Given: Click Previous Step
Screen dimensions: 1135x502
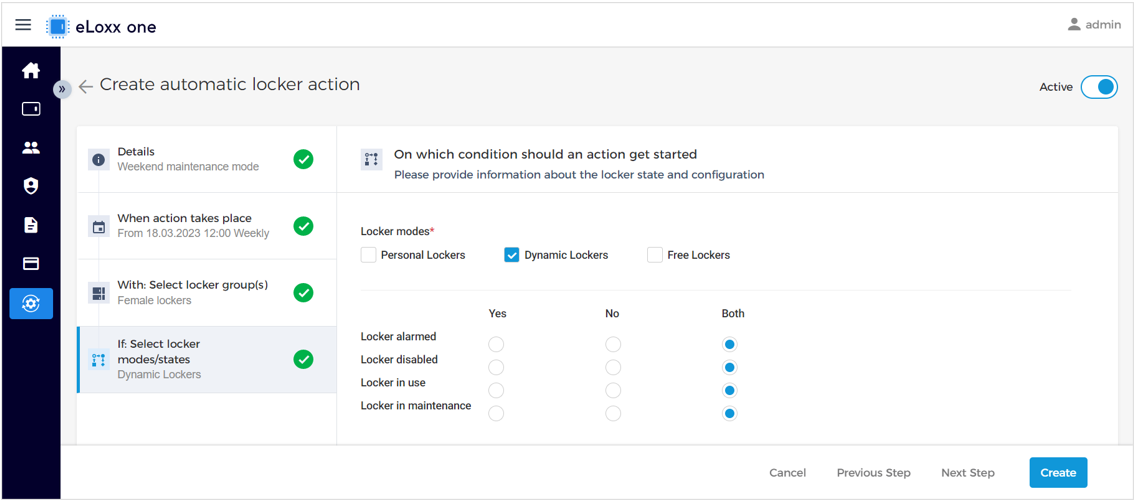Looking at the screenshot, I should (874, 473).
